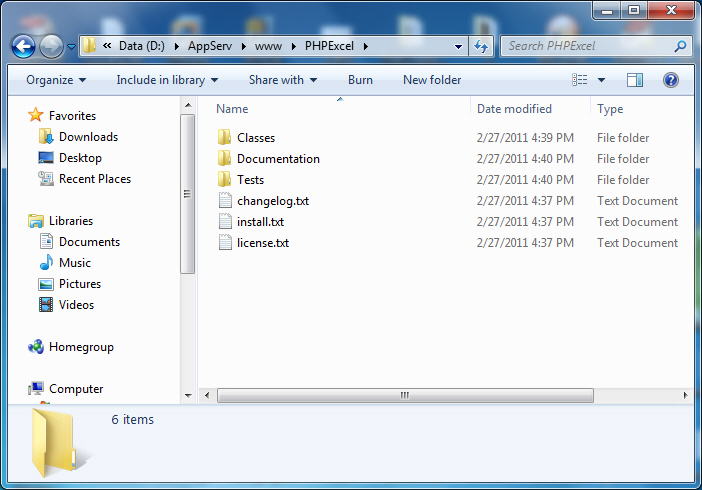This screenshot has width=702, height=490.
Task: Select the Tests folder icon
Action: coord(224,180)
